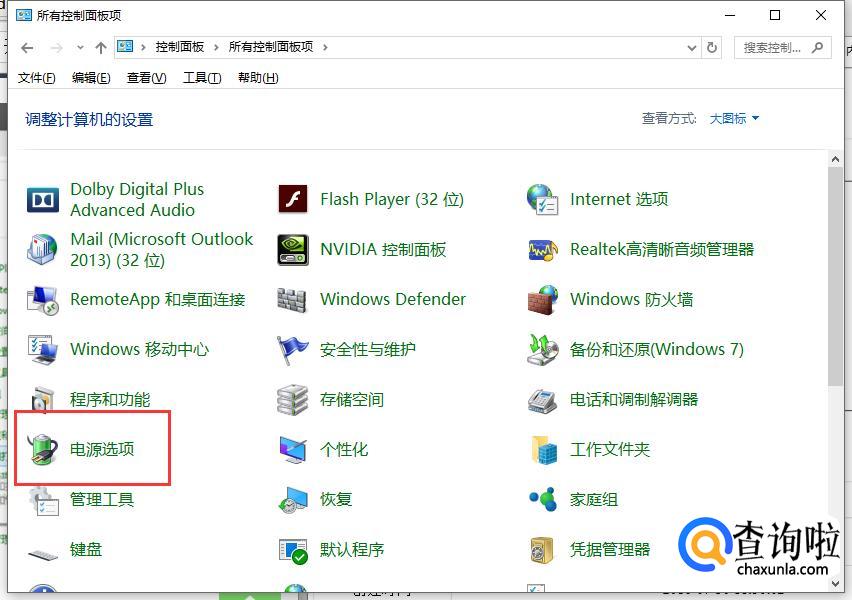Go up one folder level

[x=101, y=48]
